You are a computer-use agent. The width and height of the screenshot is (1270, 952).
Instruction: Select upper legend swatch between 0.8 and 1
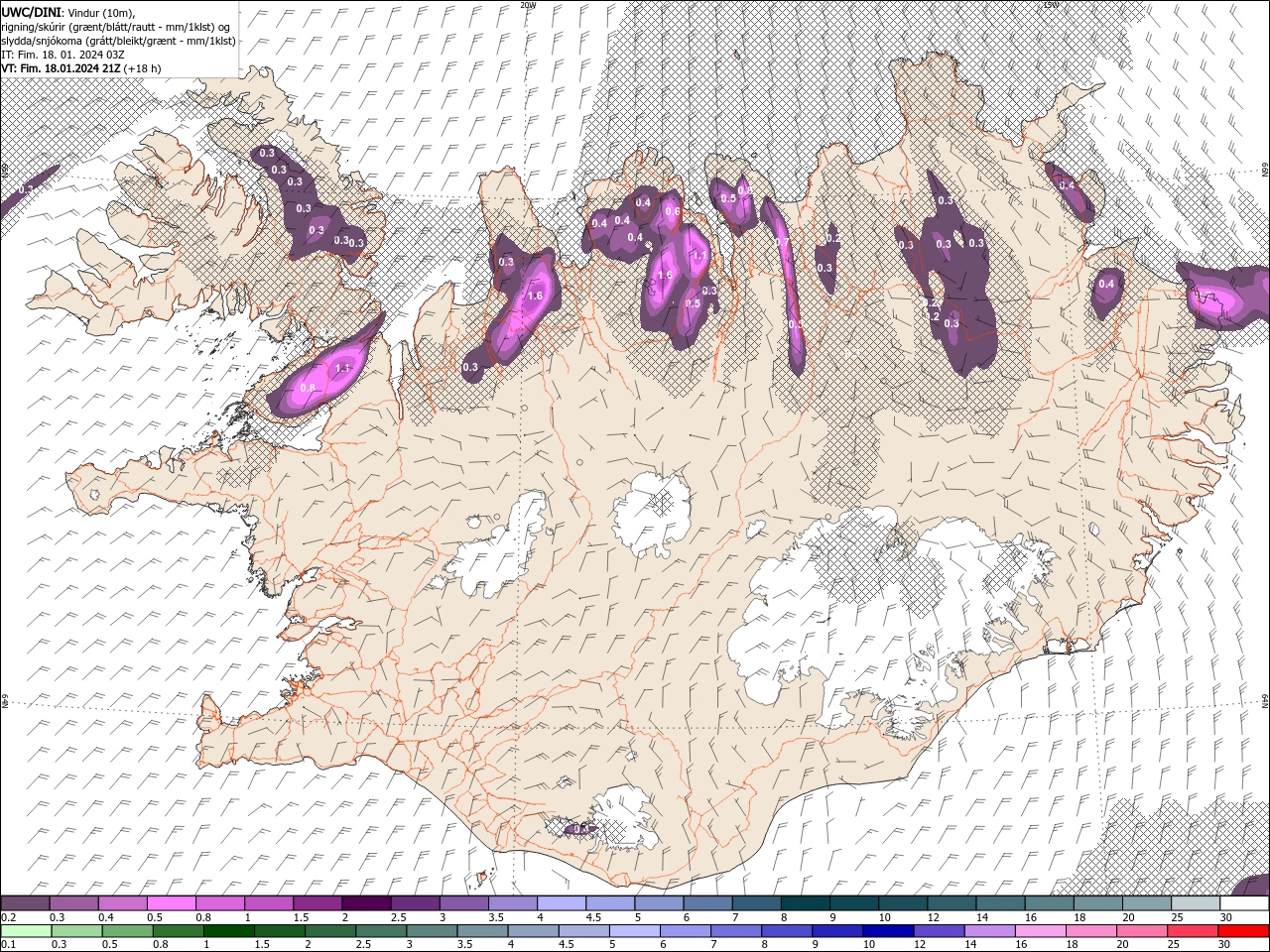[219, 903]
